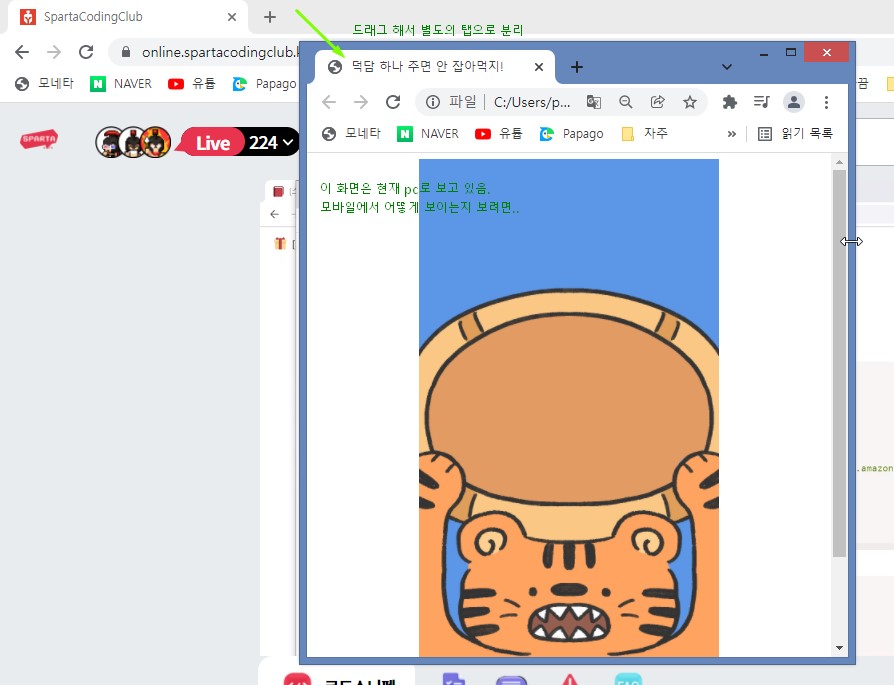Open Papago bookmark in front window

coord(571,134)
